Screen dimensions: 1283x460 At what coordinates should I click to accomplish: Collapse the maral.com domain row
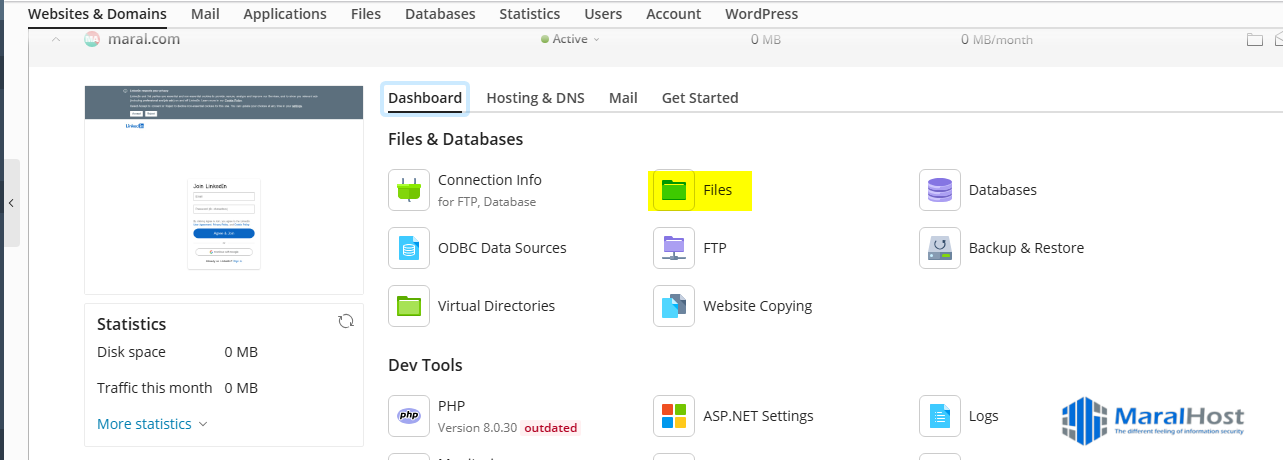(56, 39)
